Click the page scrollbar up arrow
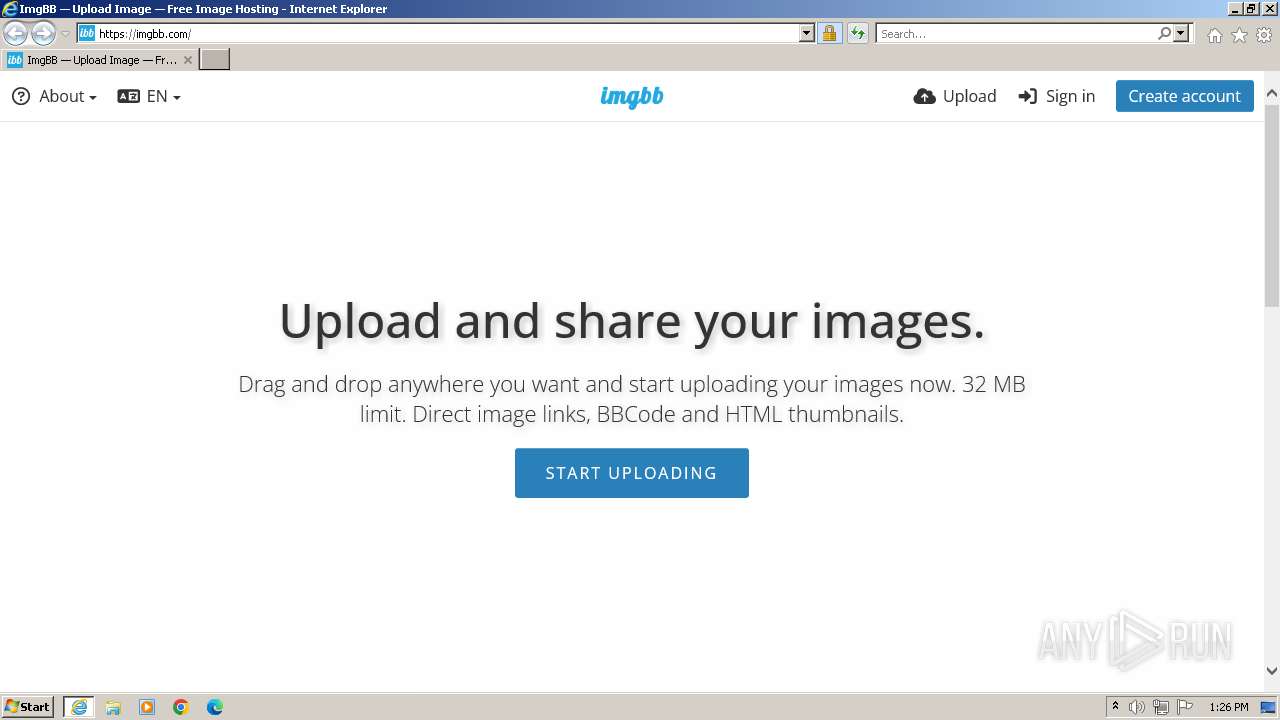The height and width of the screenshot is (720, 1280). coord(1272,94)
